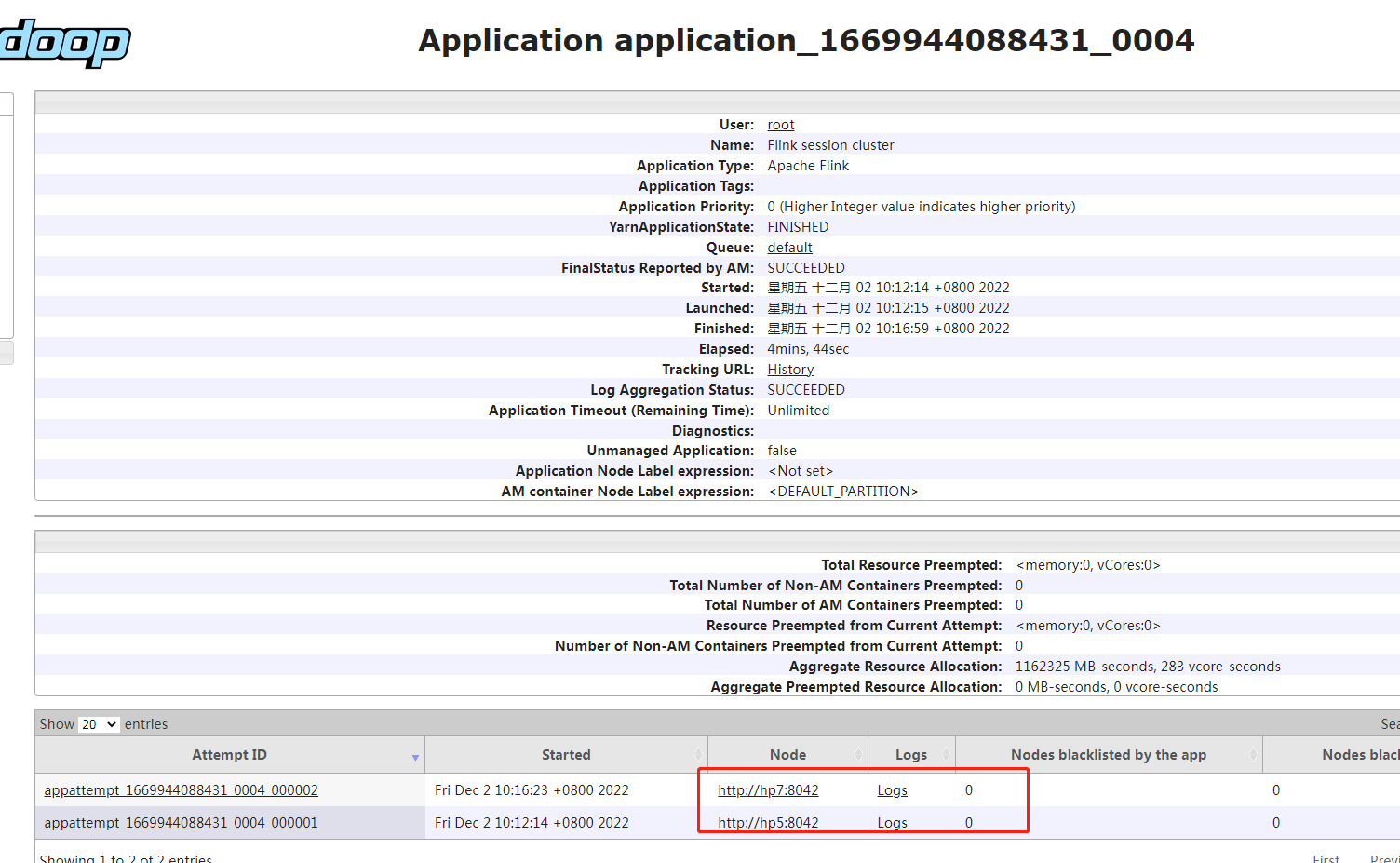Open appattempt_1669944088431_0004_000002 link

pos(182,790)
